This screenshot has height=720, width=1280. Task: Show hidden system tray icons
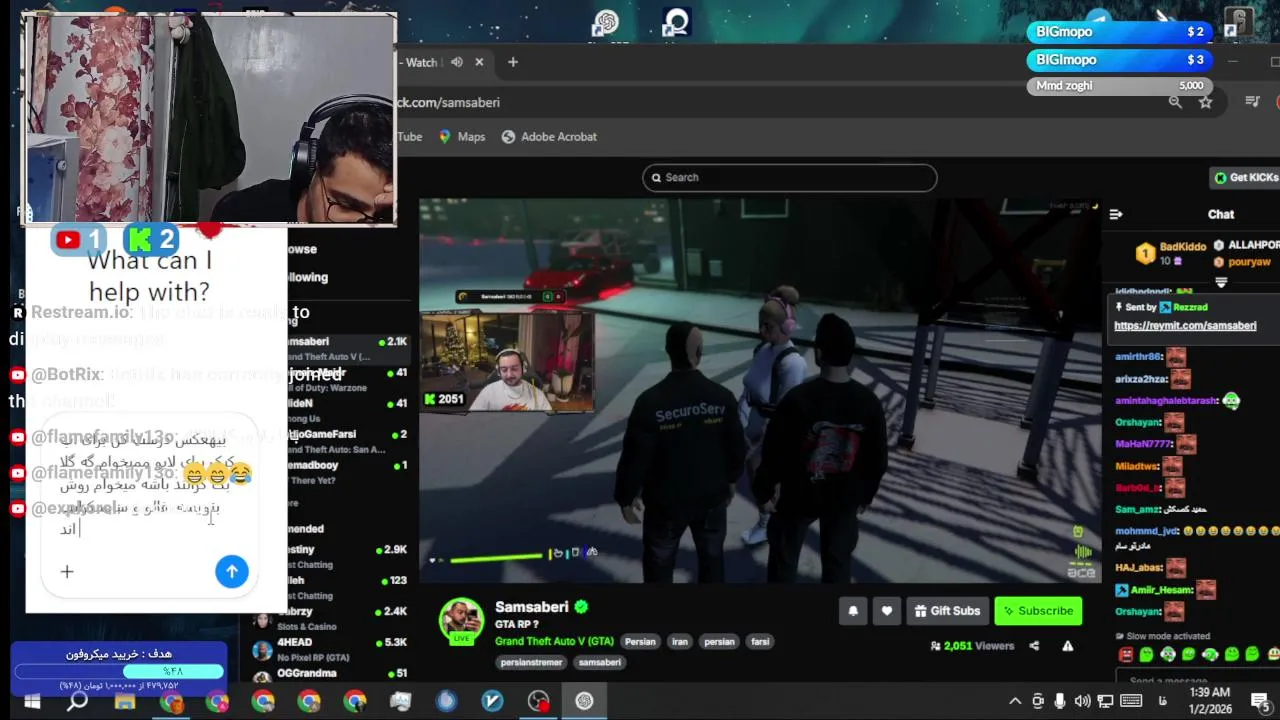coord(1015,701)
